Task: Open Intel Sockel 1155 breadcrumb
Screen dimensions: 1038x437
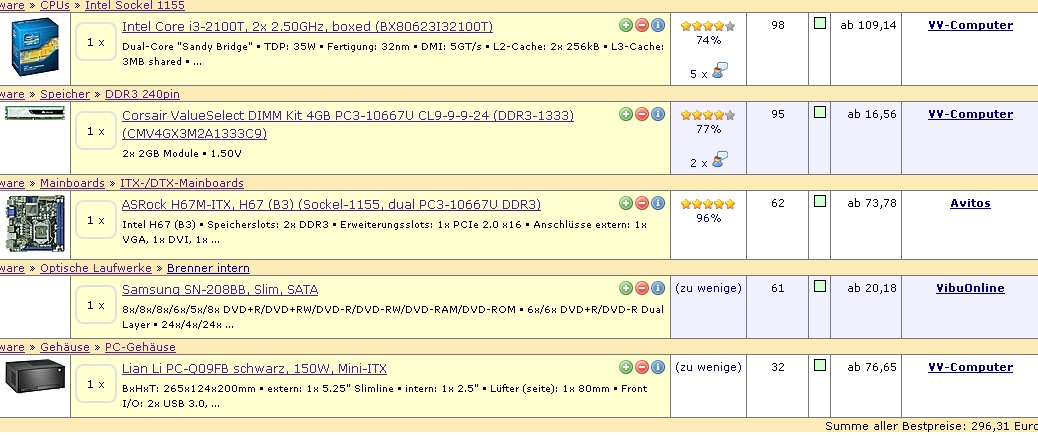Action: [134, 5]
